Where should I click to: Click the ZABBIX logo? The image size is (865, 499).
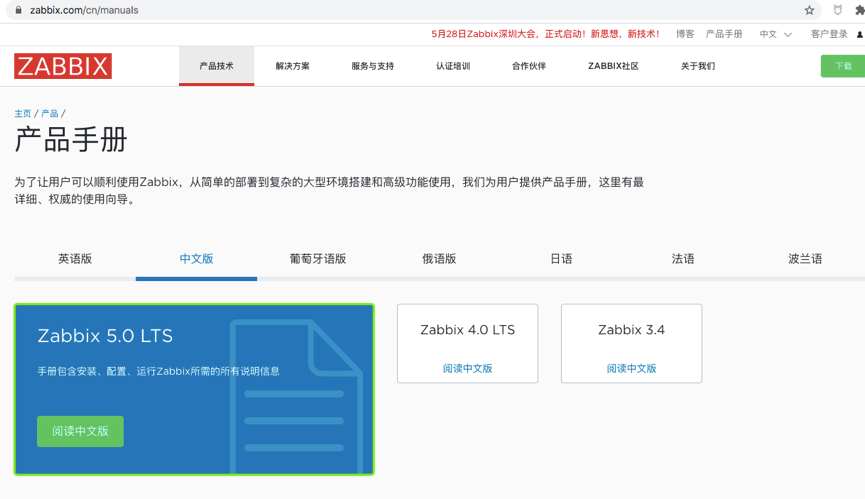point(63,66)
